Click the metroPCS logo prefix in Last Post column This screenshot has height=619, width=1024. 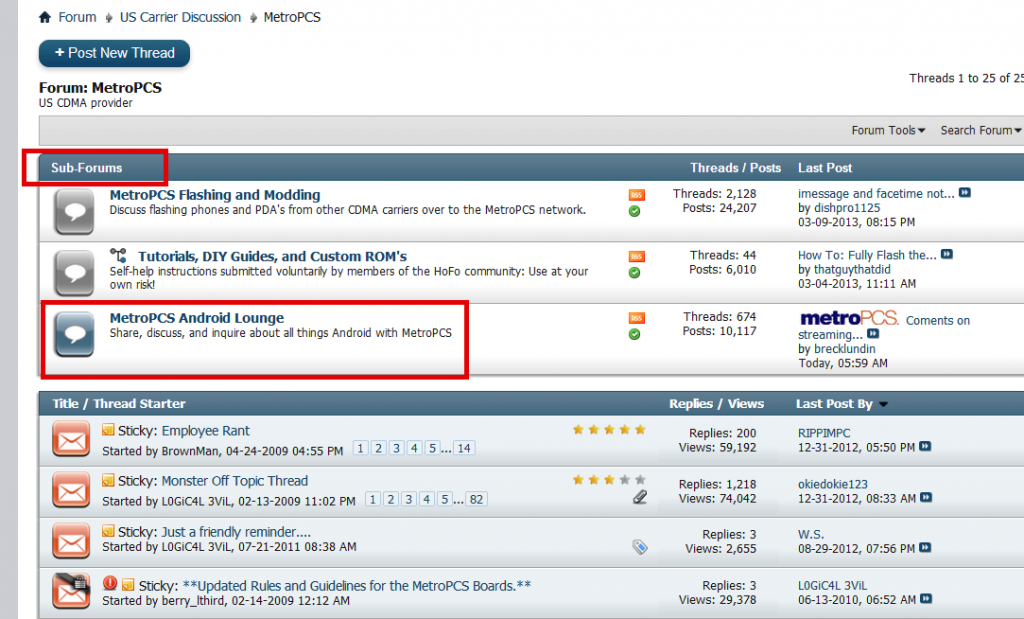(849, 318)
